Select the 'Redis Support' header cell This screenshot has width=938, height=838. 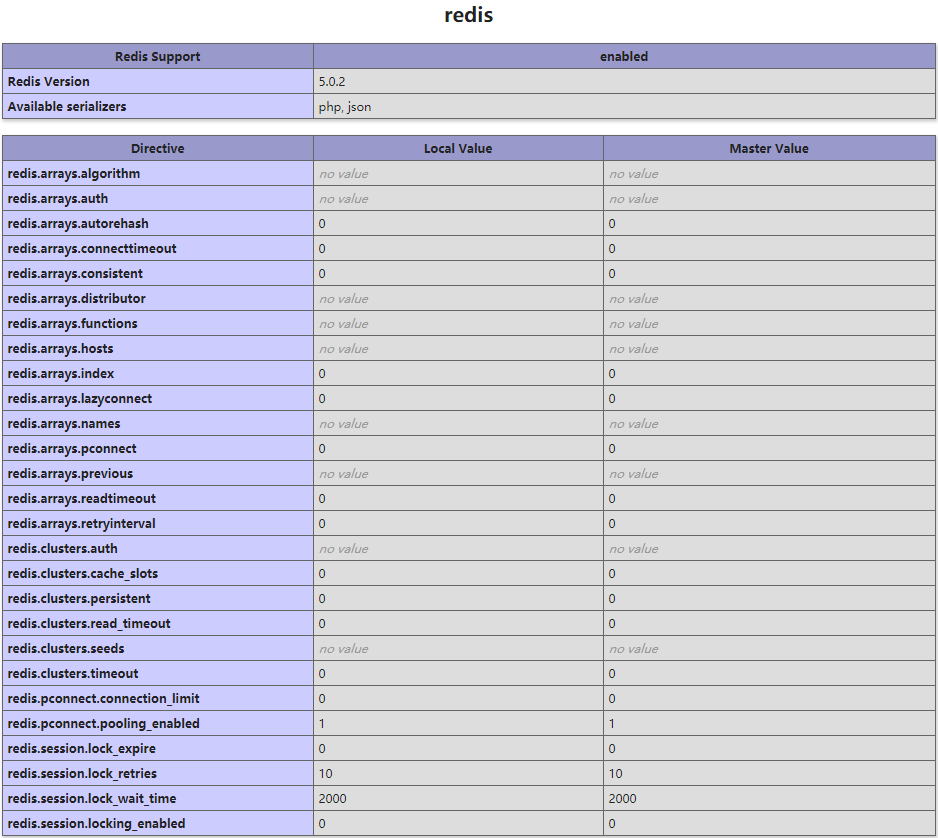click(x=158, y=56)
